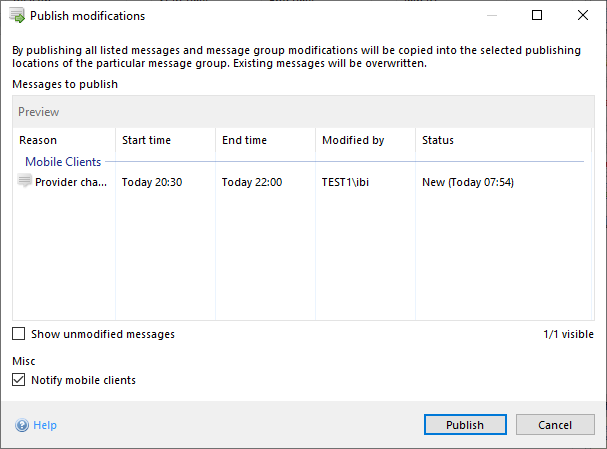Uncheck Notify mobile clients

coord(19,380)
